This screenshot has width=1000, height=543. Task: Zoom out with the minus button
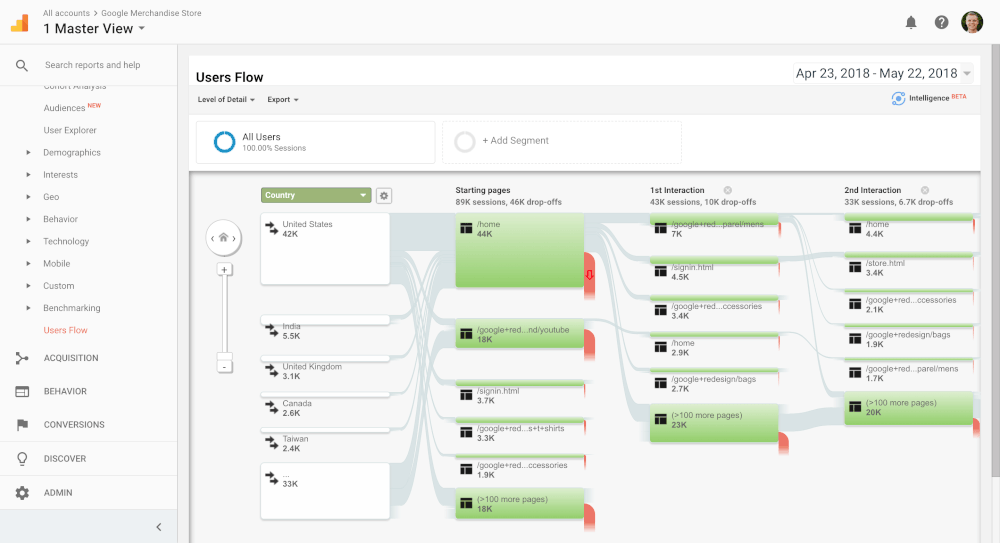[x=224, y=367]
